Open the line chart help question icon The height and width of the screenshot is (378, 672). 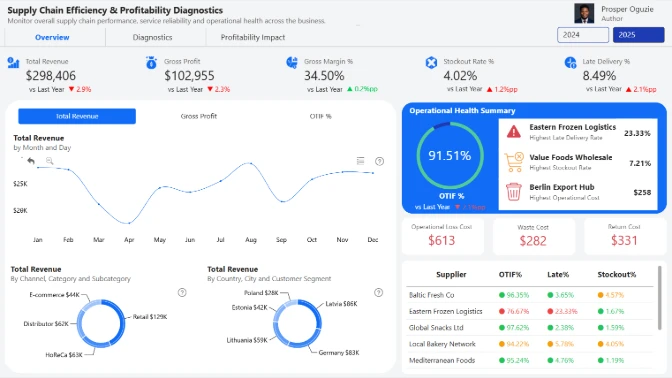tap(379, 161)
